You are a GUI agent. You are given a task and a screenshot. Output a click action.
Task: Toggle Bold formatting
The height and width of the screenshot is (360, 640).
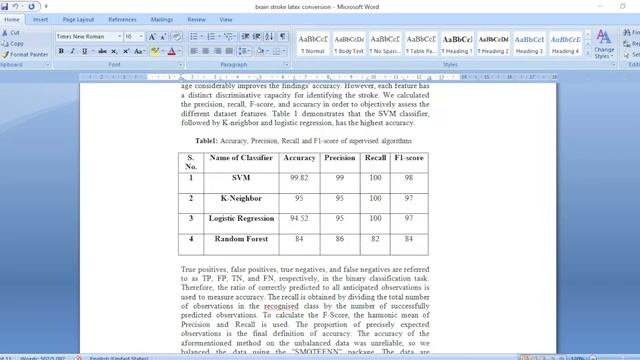coord(61,51)
